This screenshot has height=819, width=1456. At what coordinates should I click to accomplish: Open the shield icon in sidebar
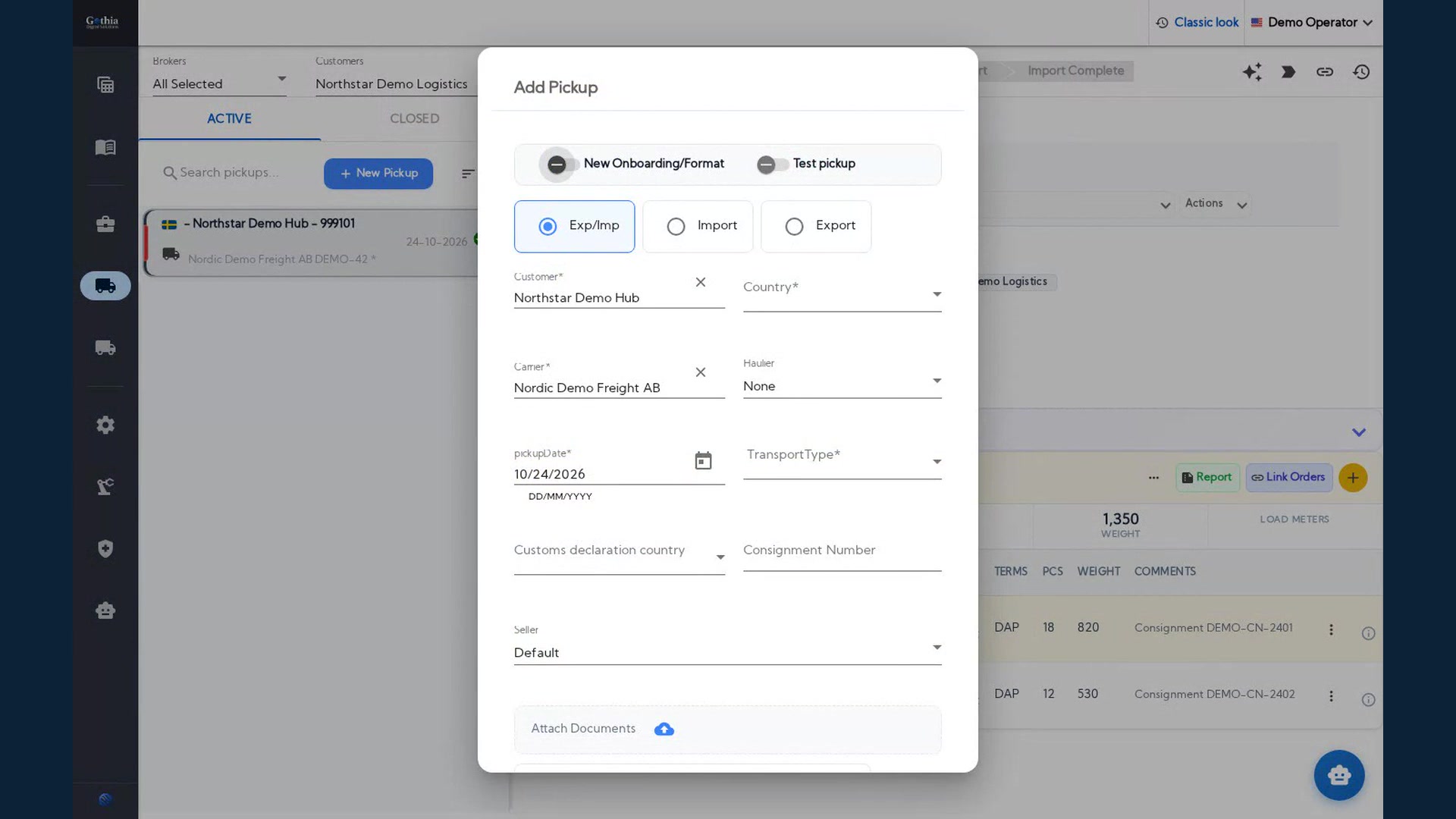(x=105, y=548)
